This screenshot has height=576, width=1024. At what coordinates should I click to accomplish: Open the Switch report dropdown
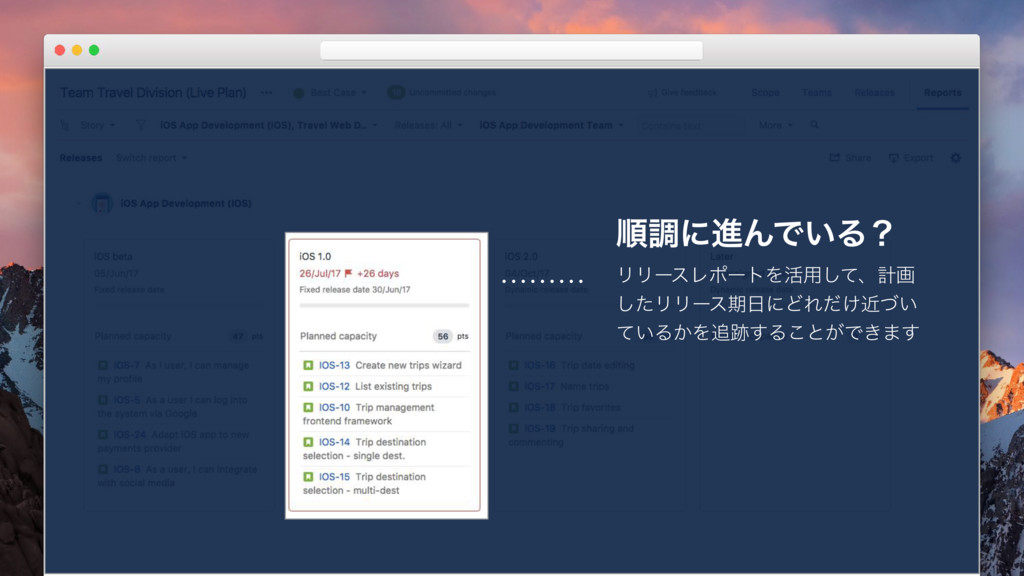(152, 158)
